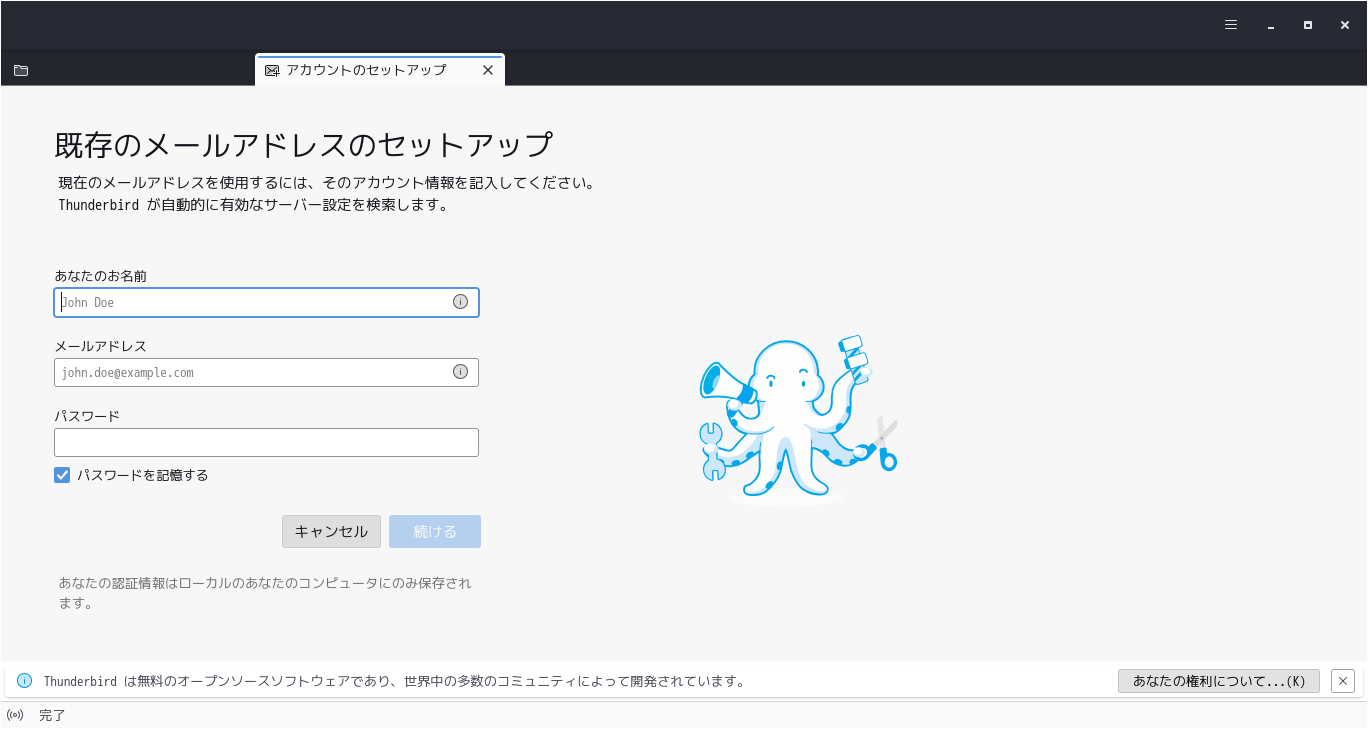Screen dimensions: 1368x729
Task: Open the Thunderbird hamburger menu
Action: point(1231,25)
